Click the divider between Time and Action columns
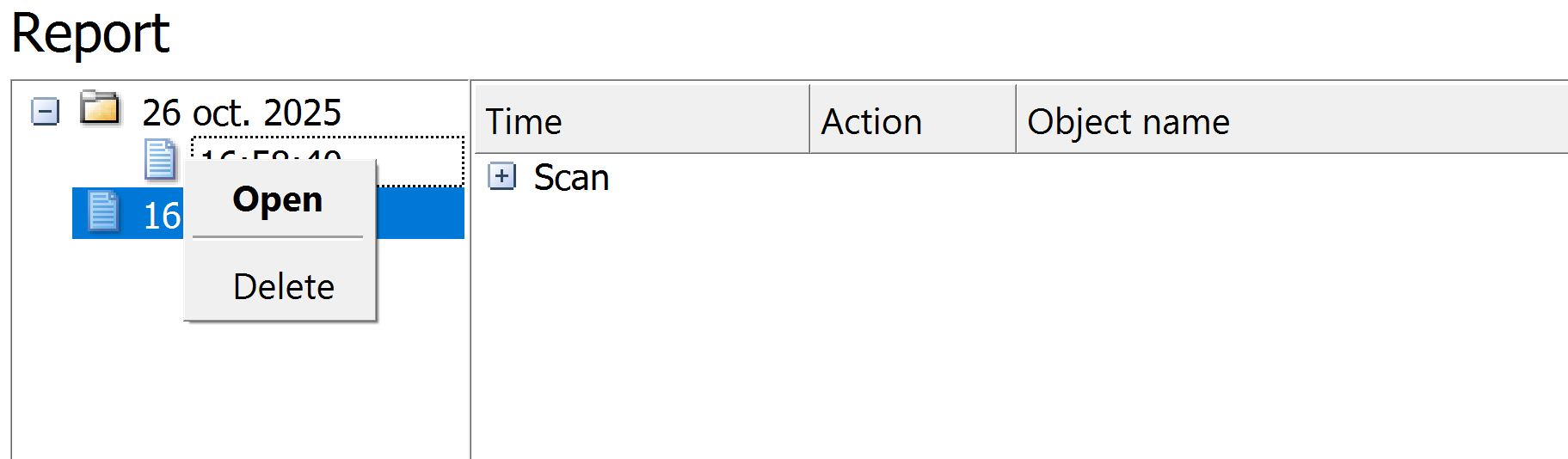 click(x=809, y=119)
